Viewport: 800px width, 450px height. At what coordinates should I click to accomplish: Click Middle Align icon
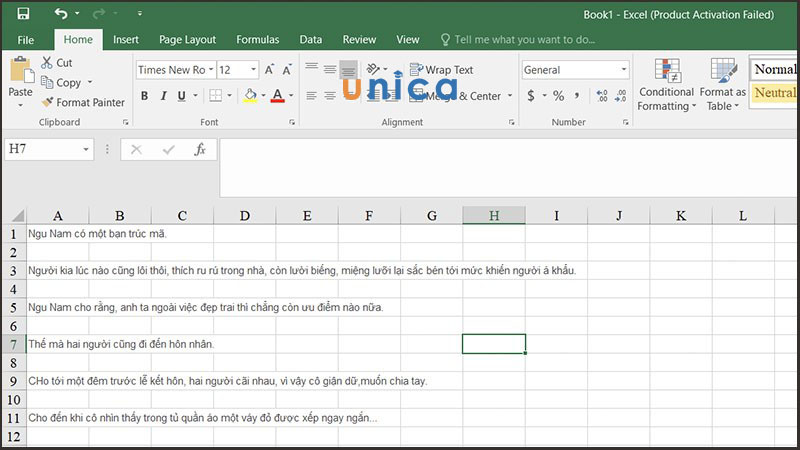click(330, 68)
